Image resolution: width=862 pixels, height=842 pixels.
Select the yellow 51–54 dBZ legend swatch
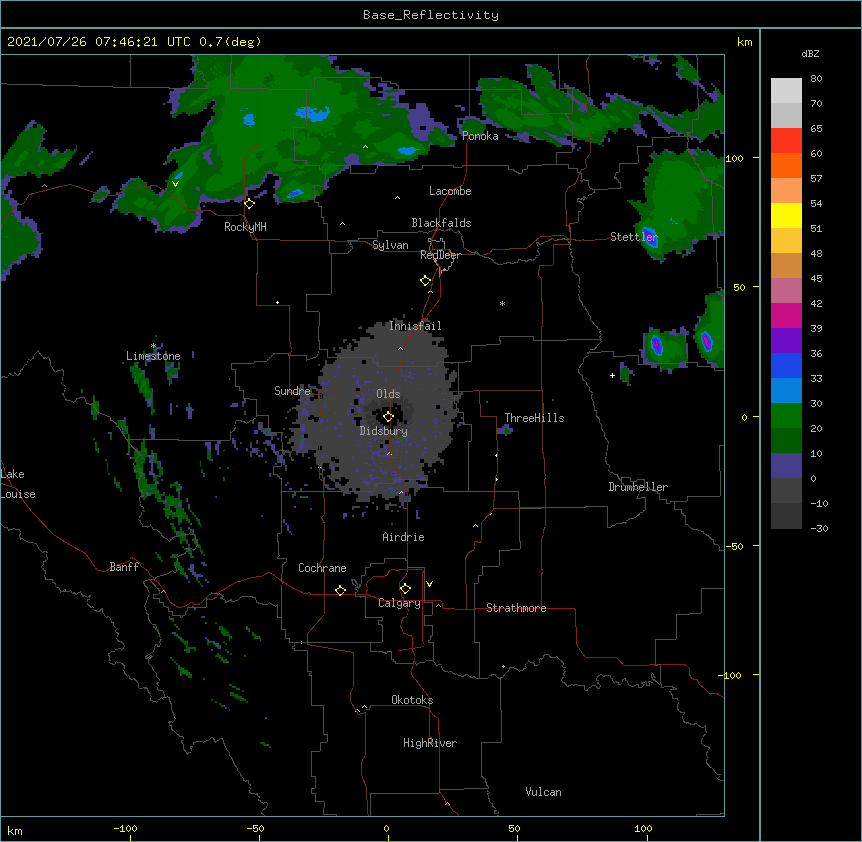786,215
